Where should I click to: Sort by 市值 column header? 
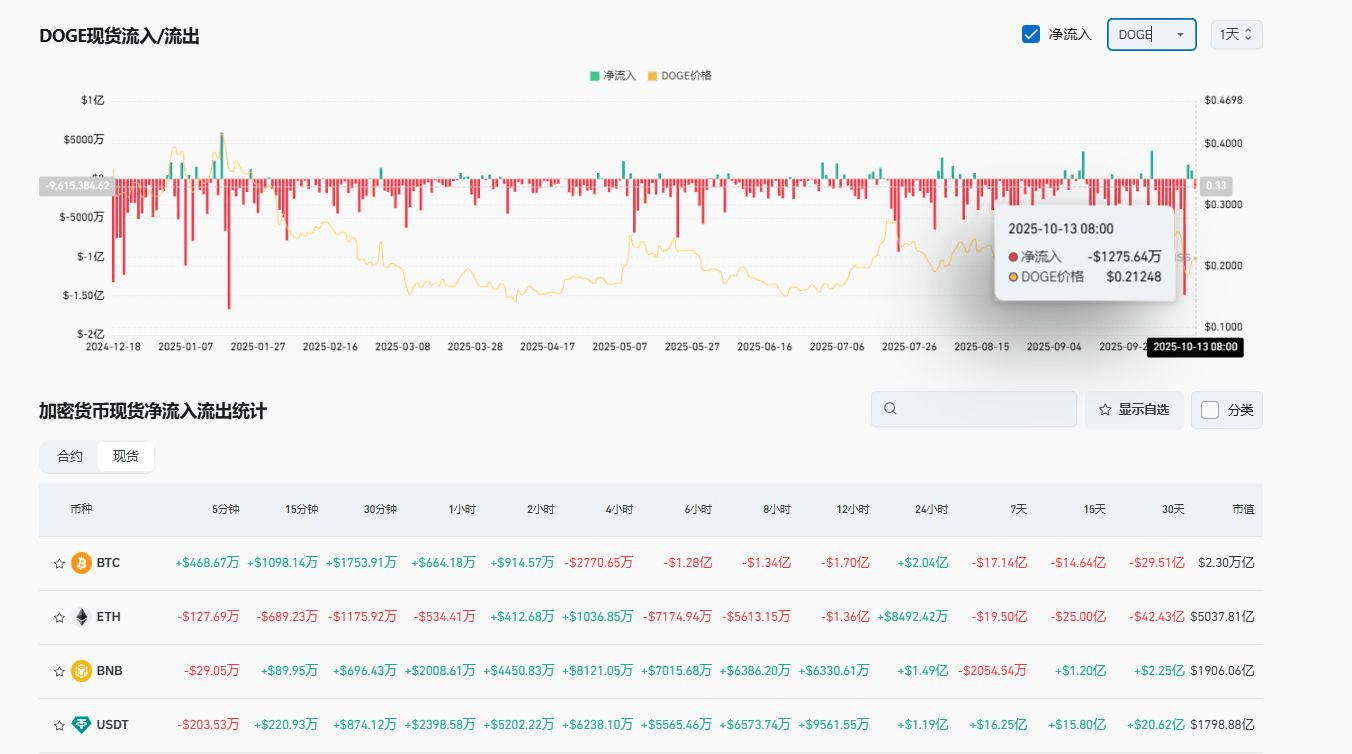coord(1243,509)
